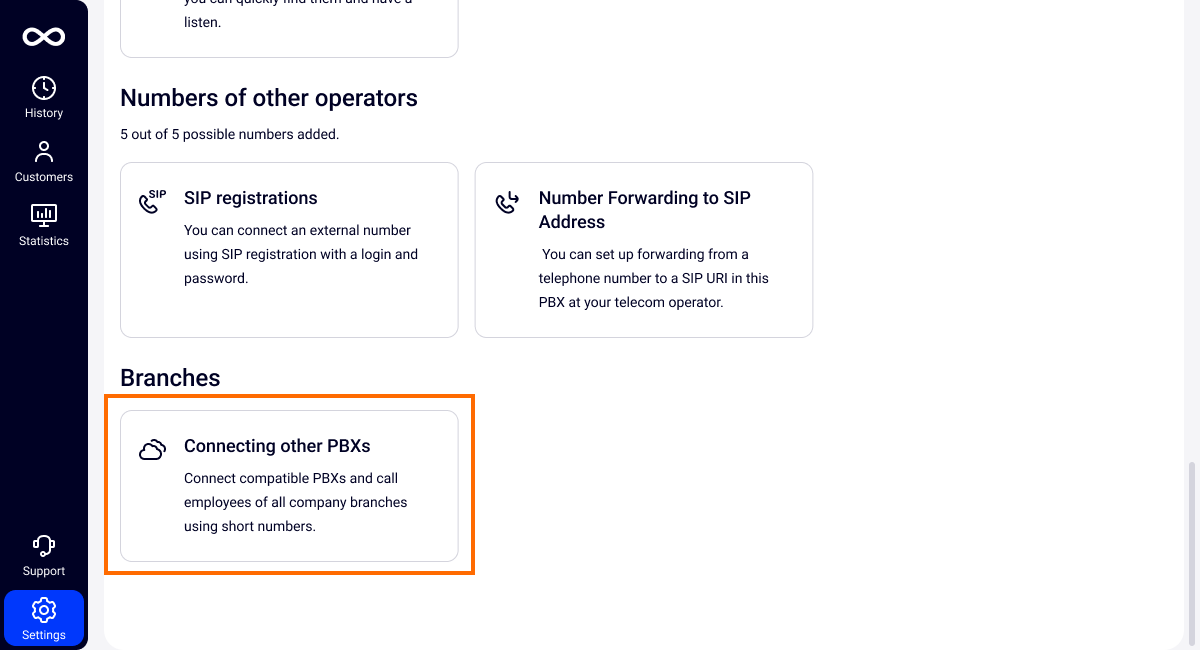Click the Support headset icon

[44, 546]
